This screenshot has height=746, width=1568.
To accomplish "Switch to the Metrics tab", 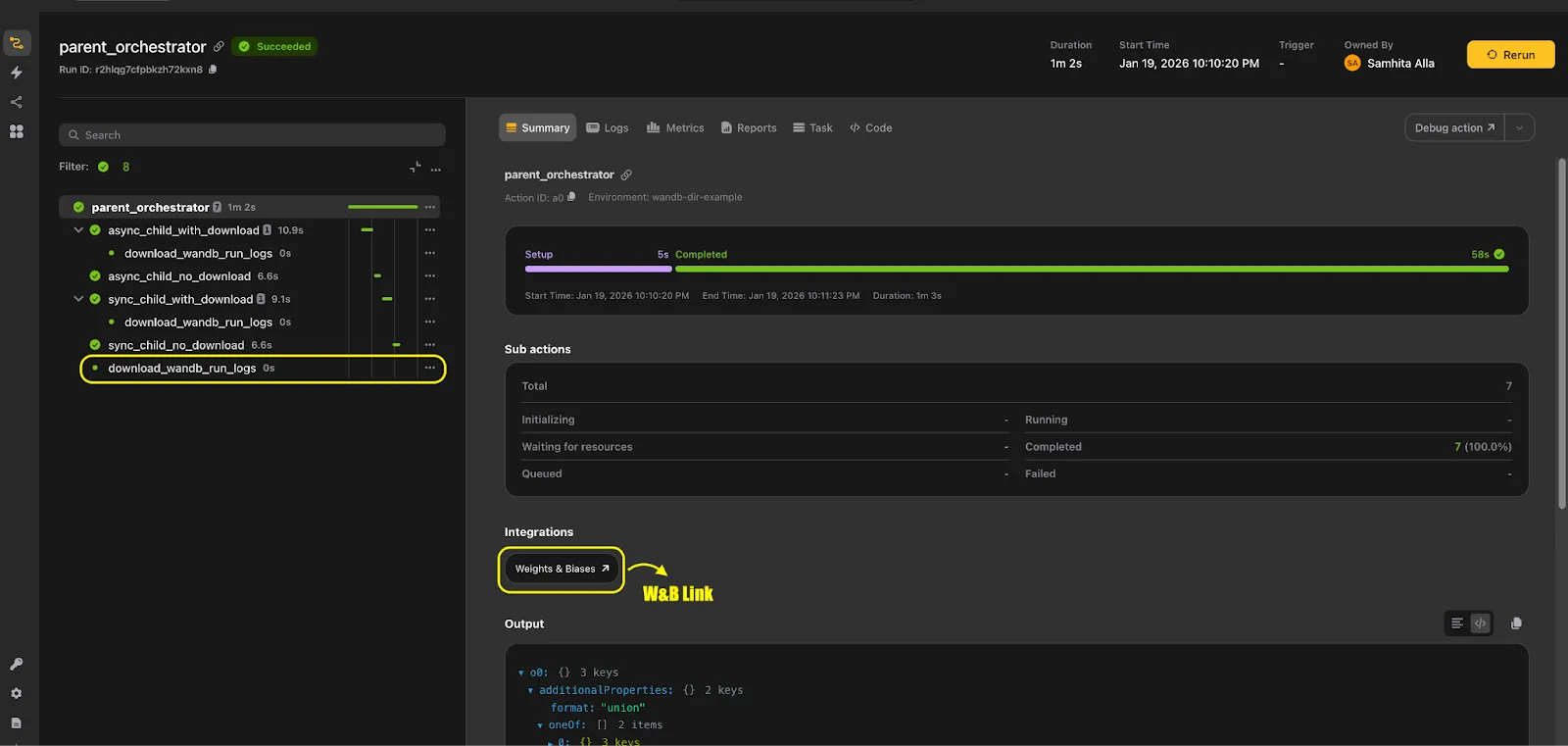I will point(675,128).
